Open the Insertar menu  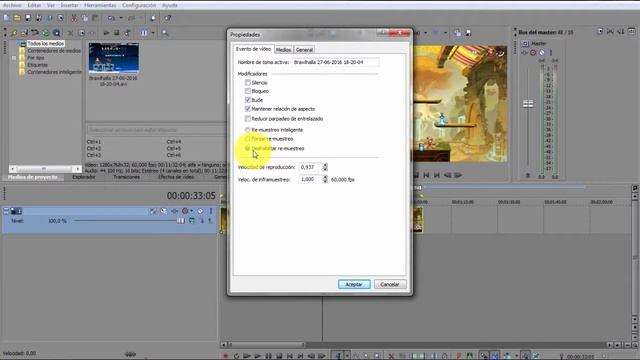69,5
